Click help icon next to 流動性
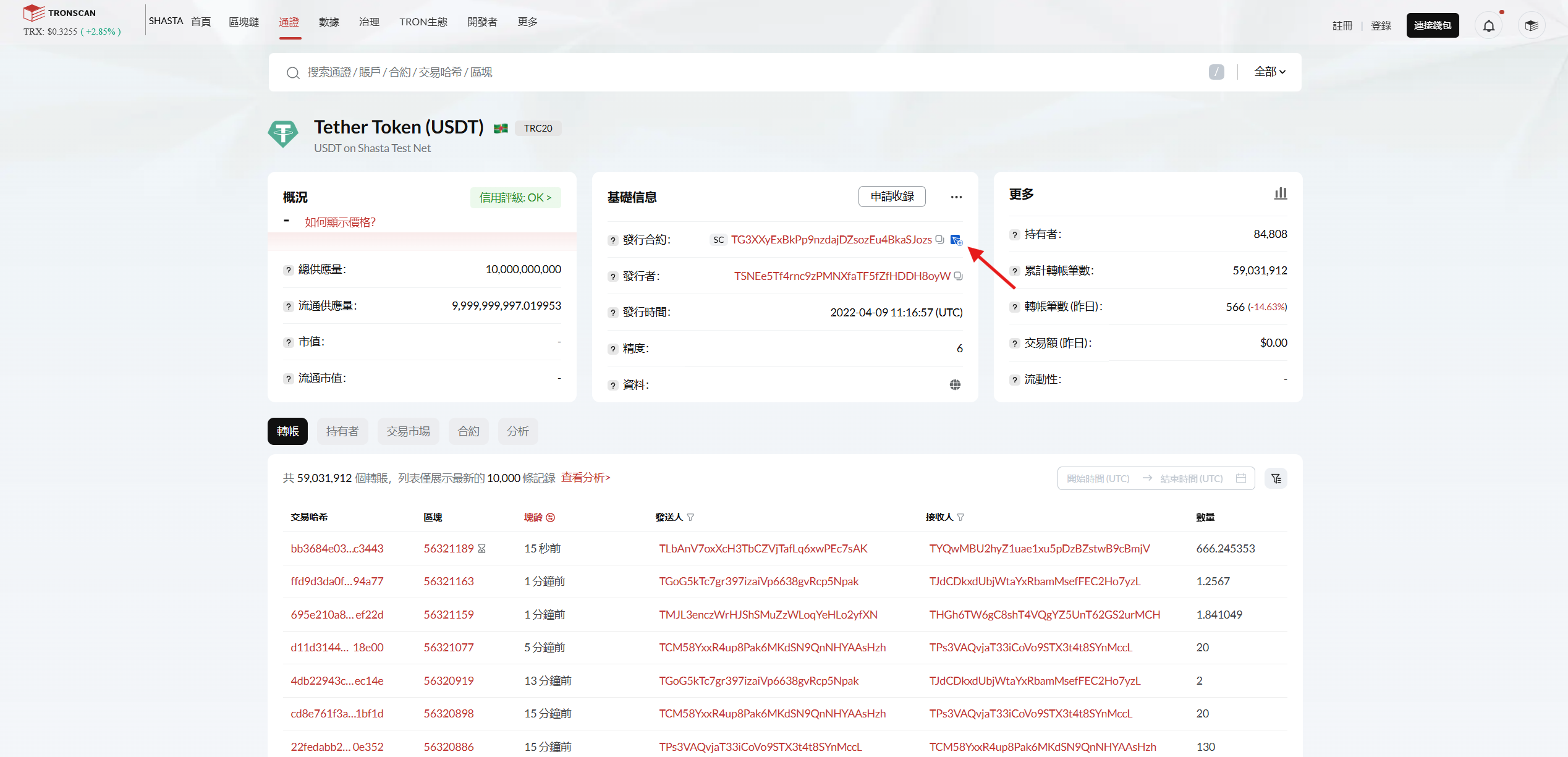 [x=1014, y=380]
